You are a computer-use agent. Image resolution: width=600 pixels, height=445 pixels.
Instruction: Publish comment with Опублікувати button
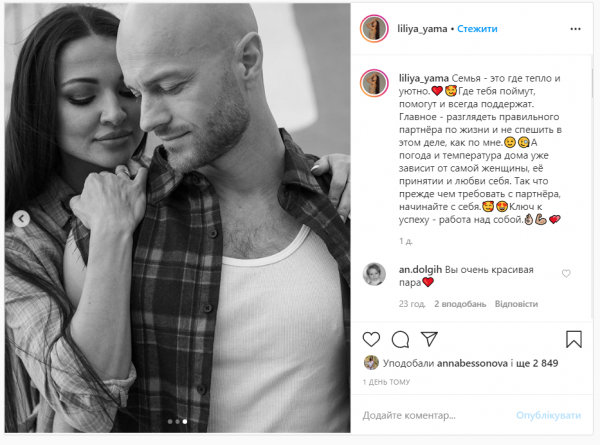548,415
